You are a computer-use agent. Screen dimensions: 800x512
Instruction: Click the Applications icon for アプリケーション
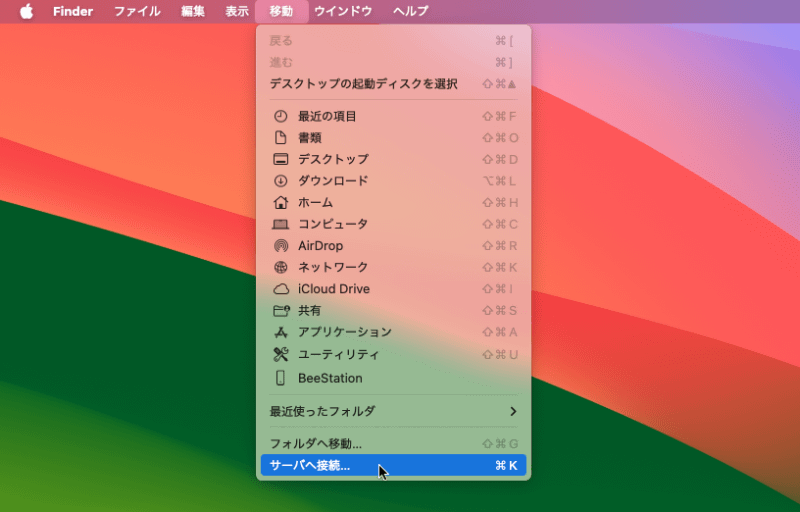click(x=281, y=332)
